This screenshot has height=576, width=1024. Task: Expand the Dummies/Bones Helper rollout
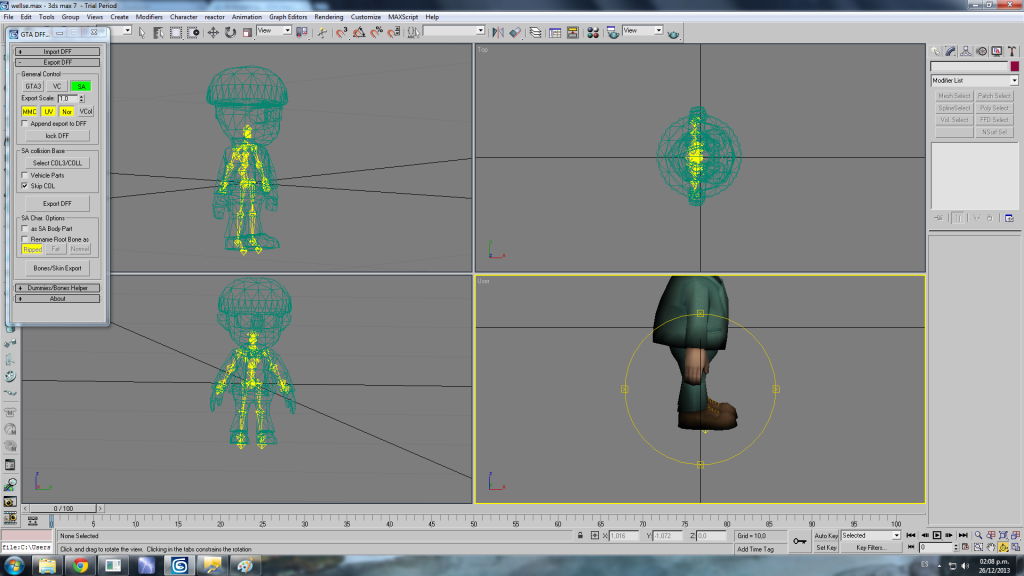coord(57,288)
